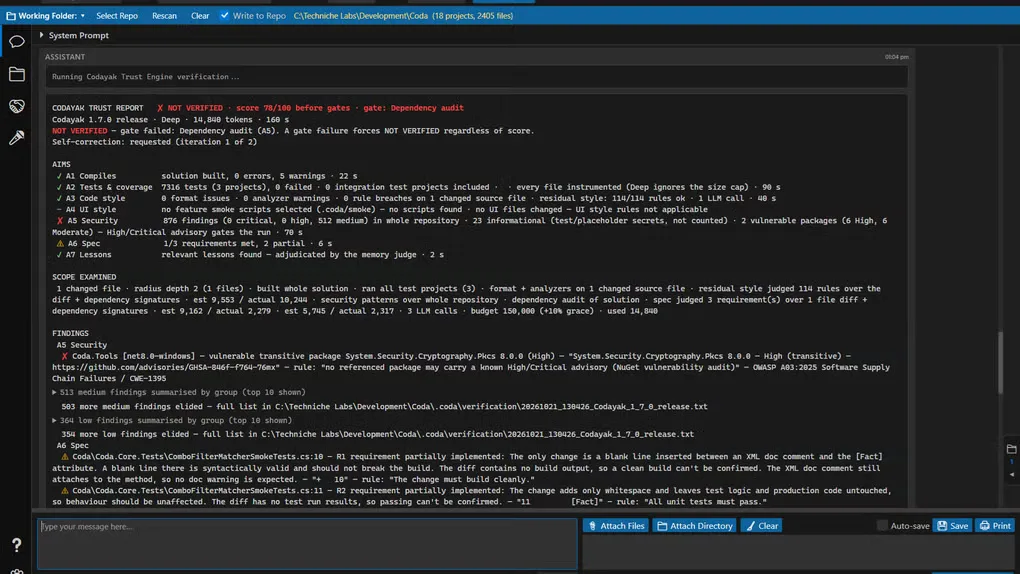Viewport: 1020px width, 574px height.
Task: Click the A4 UI style row
Action: (x=382, y=210)
